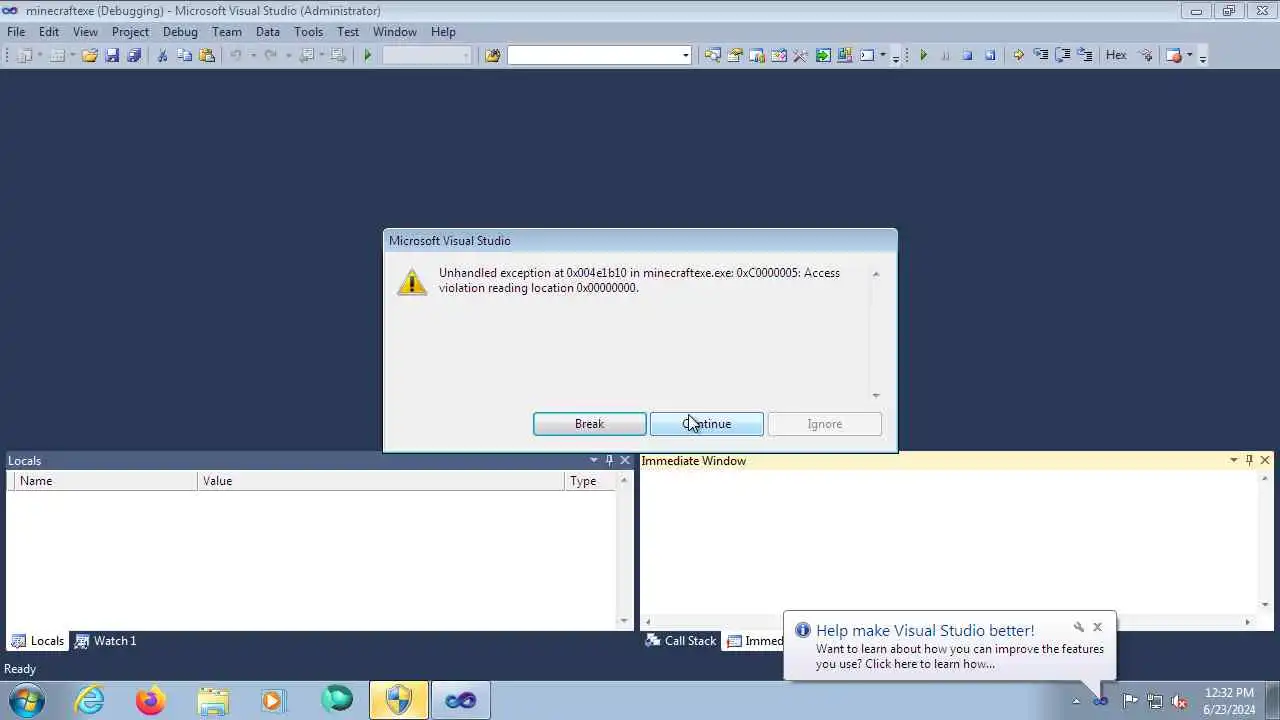Click the Open File folder icon in toolbar
This screenshot has height=720, width=1280.
(90, 55)
